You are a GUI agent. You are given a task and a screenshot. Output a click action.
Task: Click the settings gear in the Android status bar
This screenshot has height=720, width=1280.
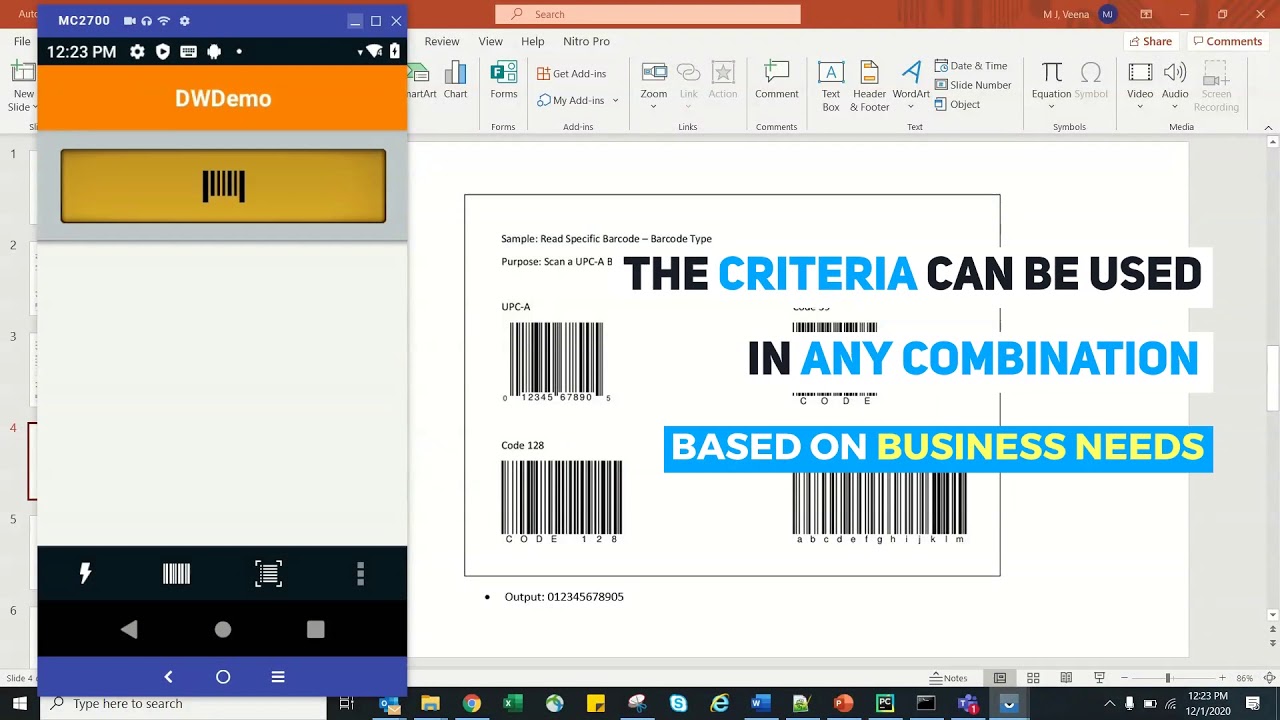pos(137,52)
